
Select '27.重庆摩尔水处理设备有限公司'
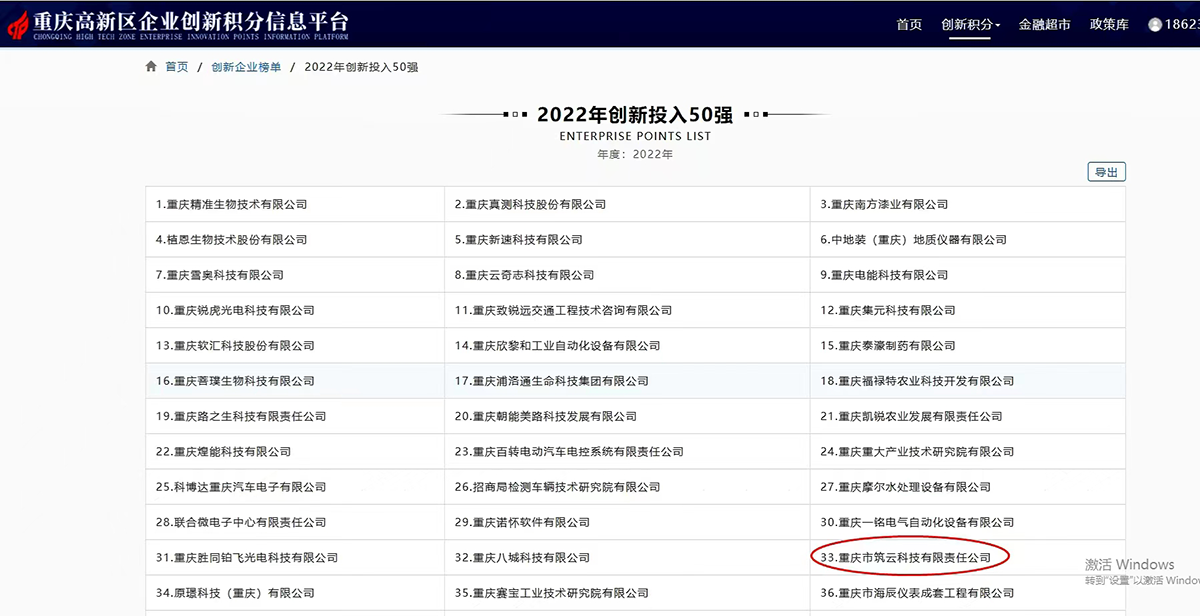point(905,487)
